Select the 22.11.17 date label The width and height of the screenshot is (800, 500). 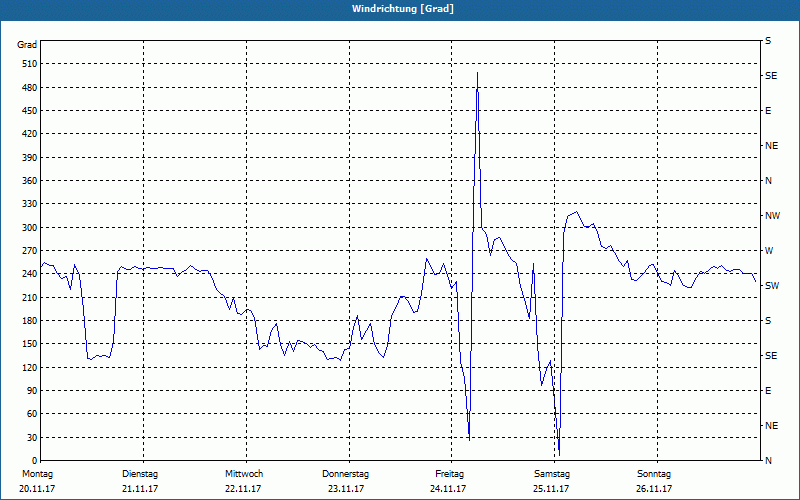pos(243,489)
